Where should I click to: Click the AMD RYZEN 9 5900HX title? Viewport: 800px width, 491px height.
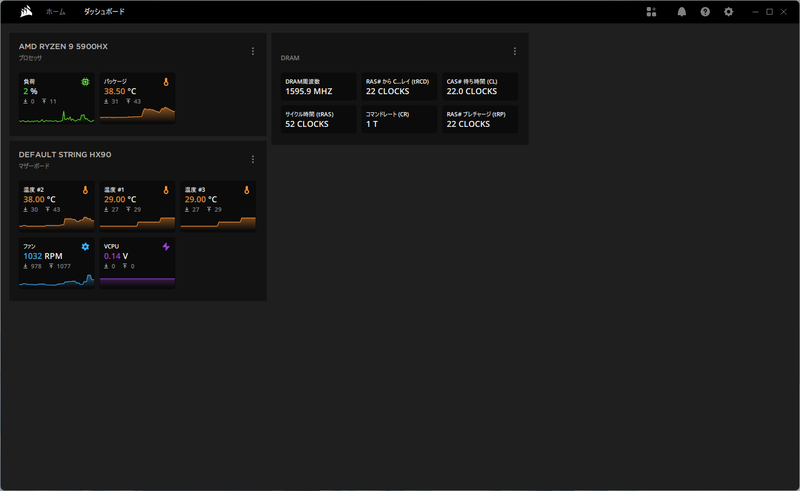[63, 46]
